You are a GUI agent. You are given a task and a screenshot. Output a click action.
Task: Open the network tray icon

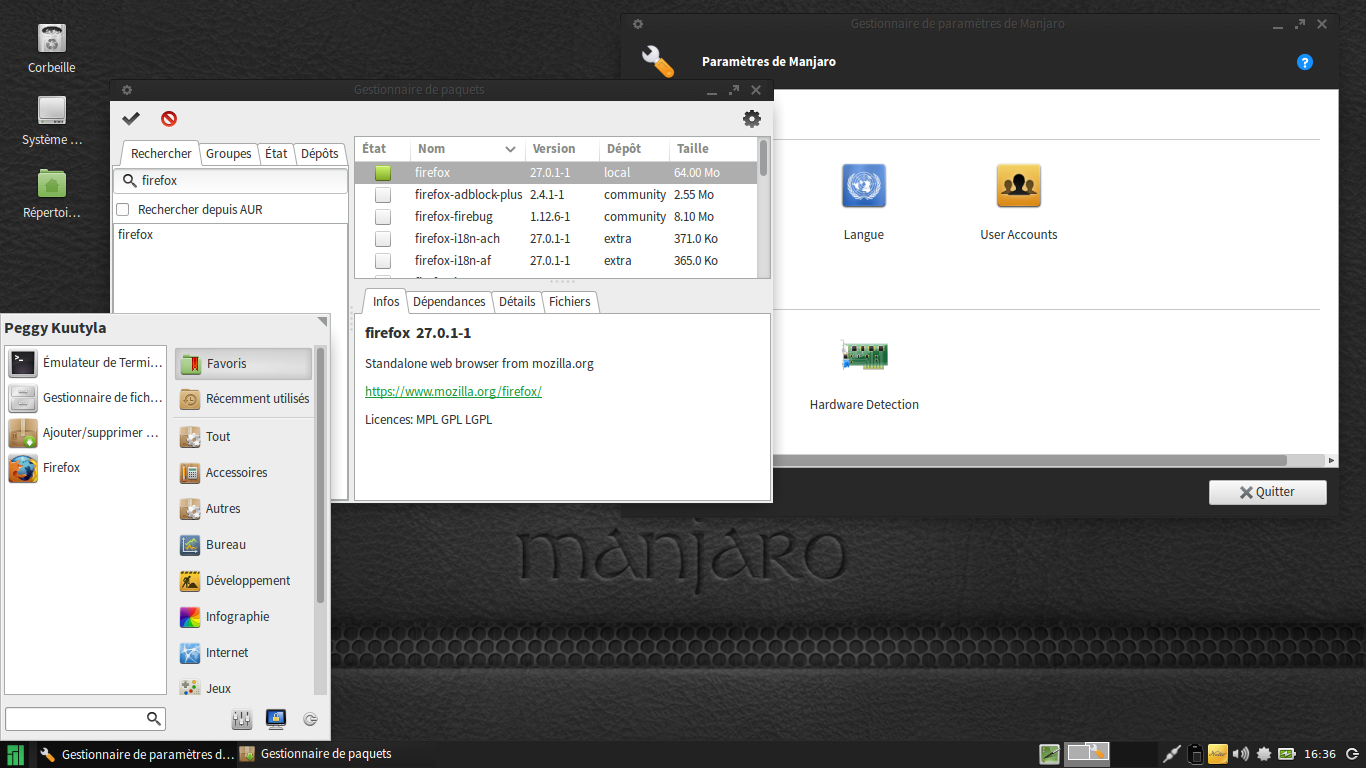[x=1171, y=754]
